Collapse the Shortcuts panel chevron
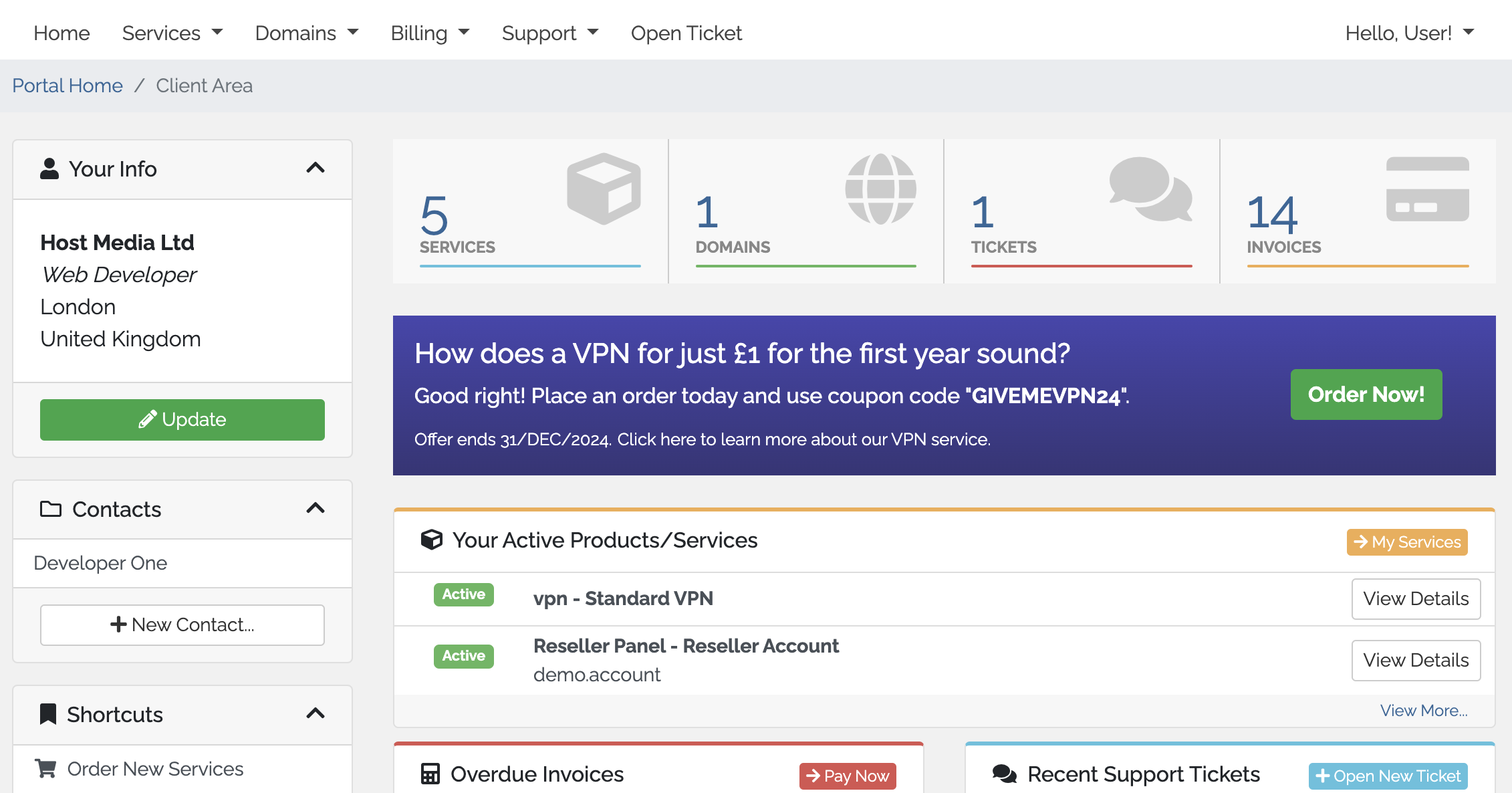 (316, 713)
